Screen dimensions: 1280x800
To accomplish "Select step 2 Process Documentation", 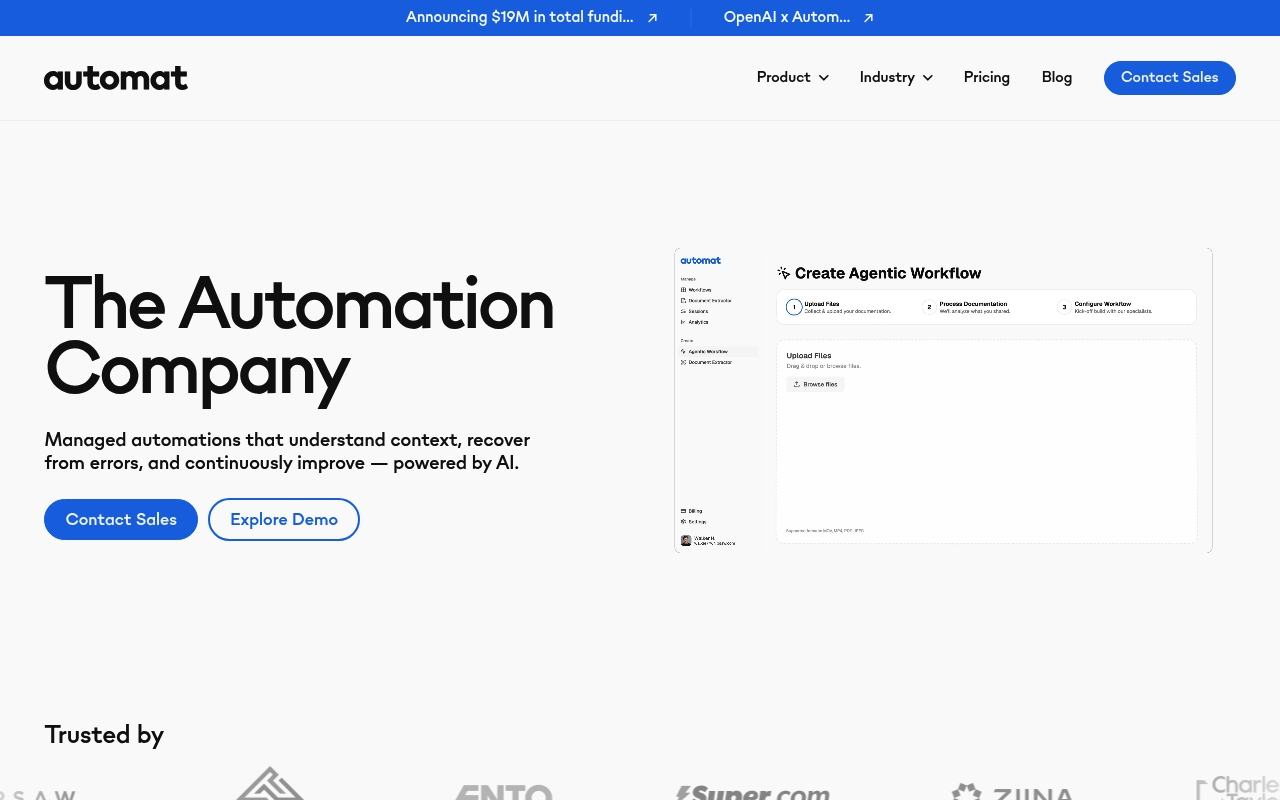I will pyautogui.click(x=968, y=307).
